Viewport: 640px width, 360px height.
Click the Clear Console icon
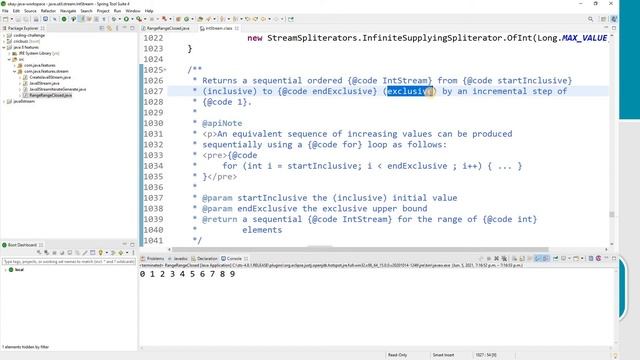514,258
